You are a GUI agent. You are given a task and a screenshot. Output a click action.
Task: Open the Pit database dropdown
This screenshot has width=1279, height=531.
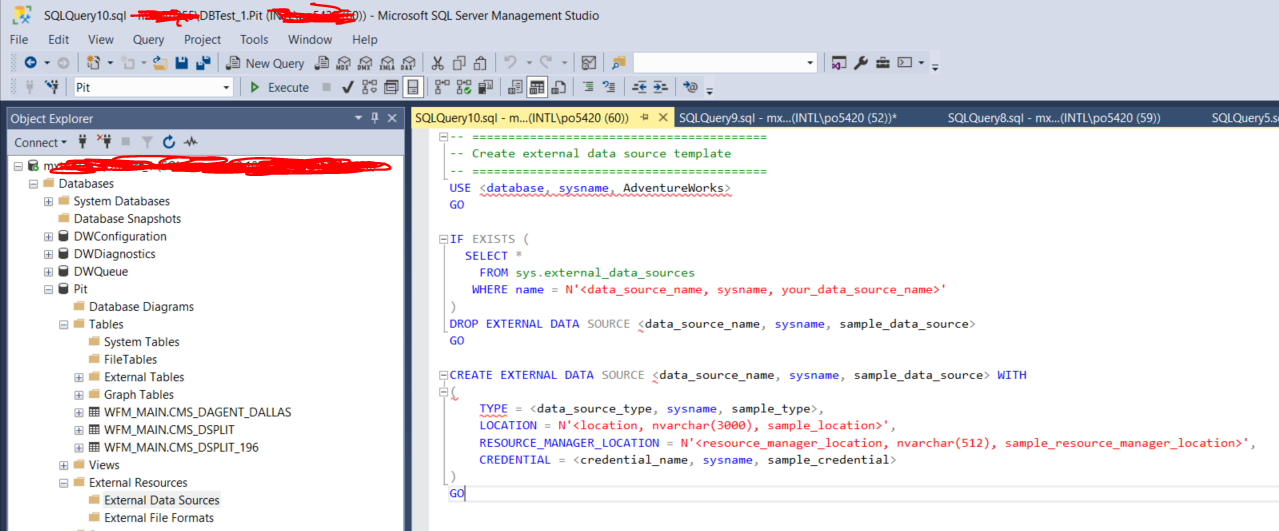coord(226,87)
